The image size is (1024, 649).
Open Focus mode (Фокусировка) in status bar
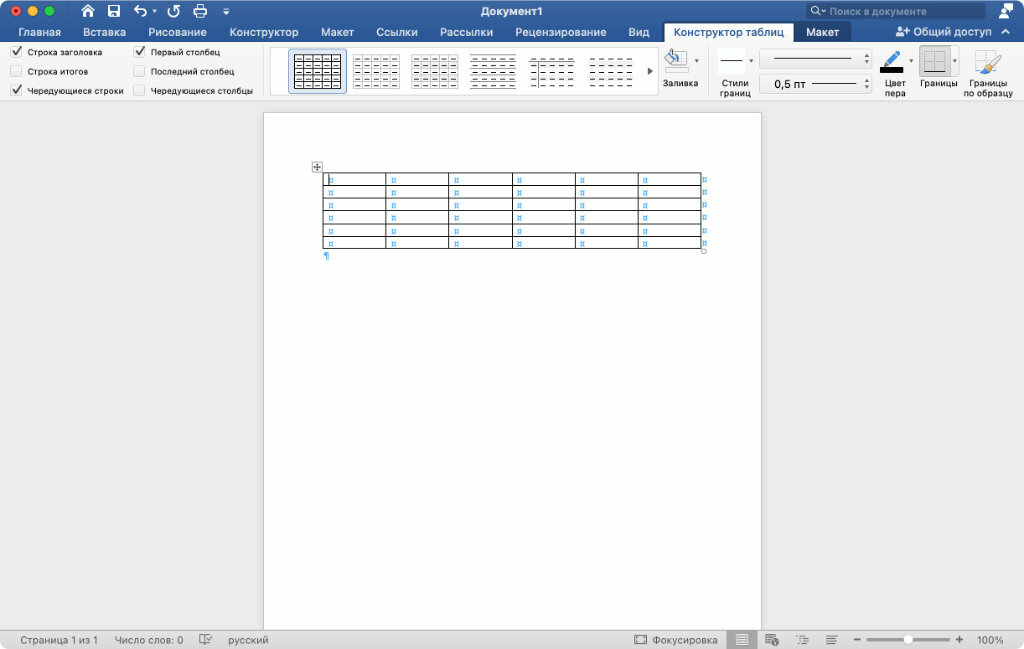coord(676,639)
